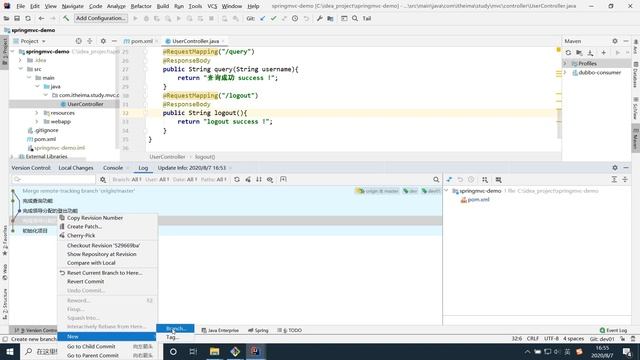Expand the .idea folder in project tree
The height and width of the screenshot is (360, 640).
click(x=20, y=60)
